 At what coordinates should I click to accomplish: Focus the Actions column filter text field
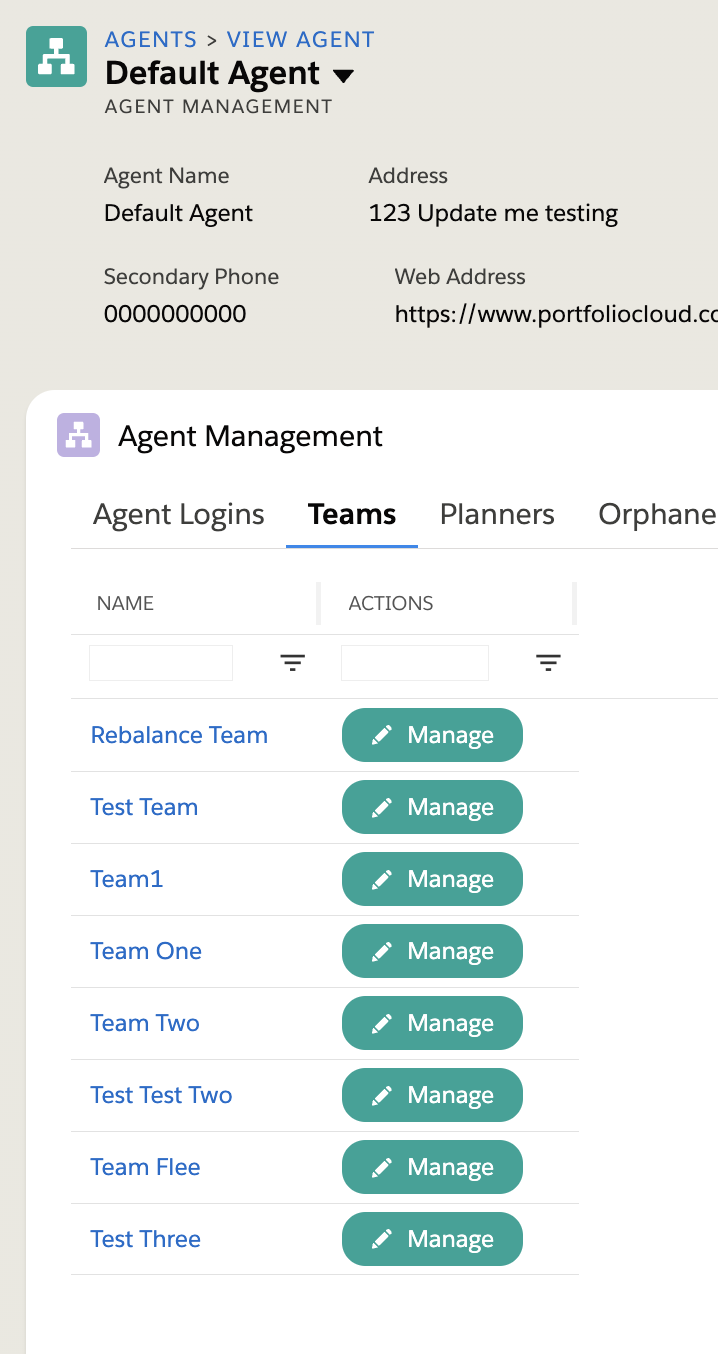click(415, 663)
